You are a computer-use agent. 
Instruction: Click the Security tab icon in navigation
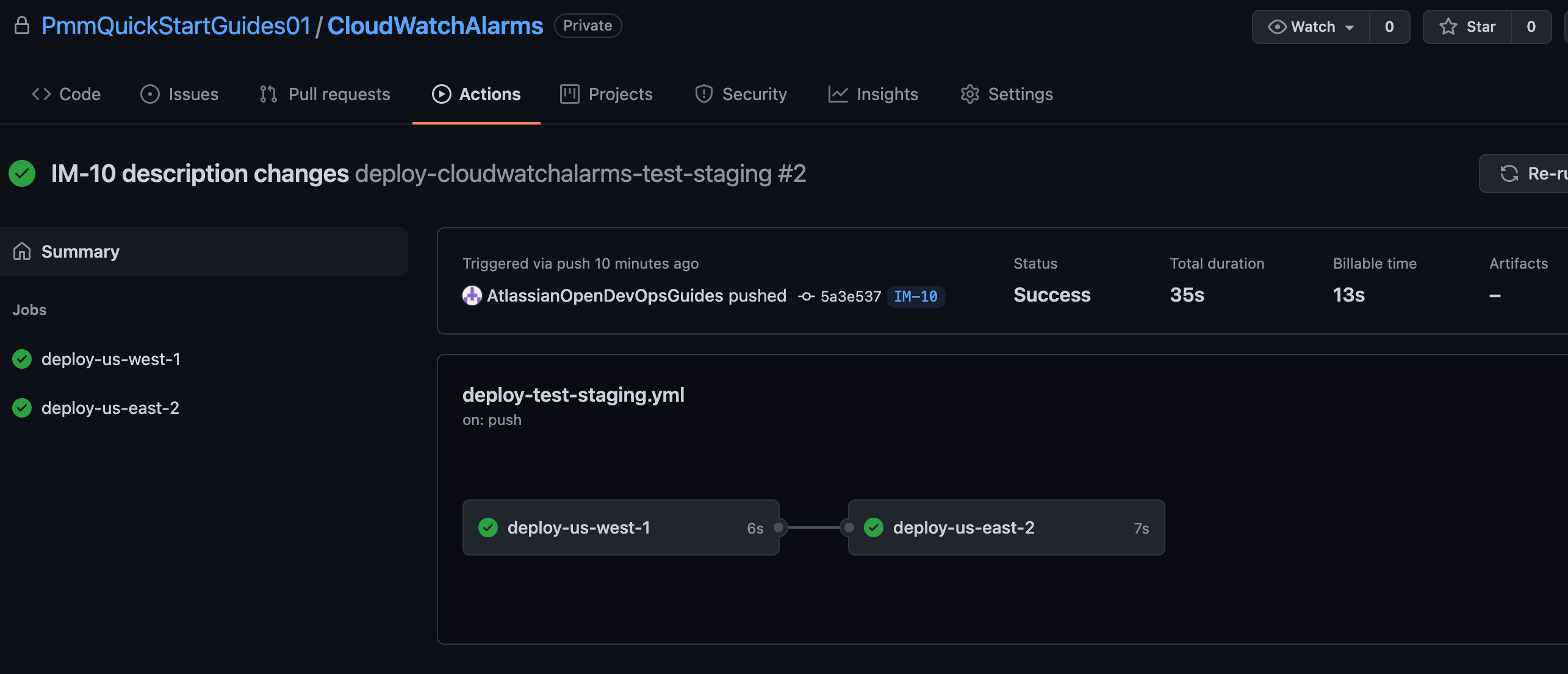[x=703, y=93]
